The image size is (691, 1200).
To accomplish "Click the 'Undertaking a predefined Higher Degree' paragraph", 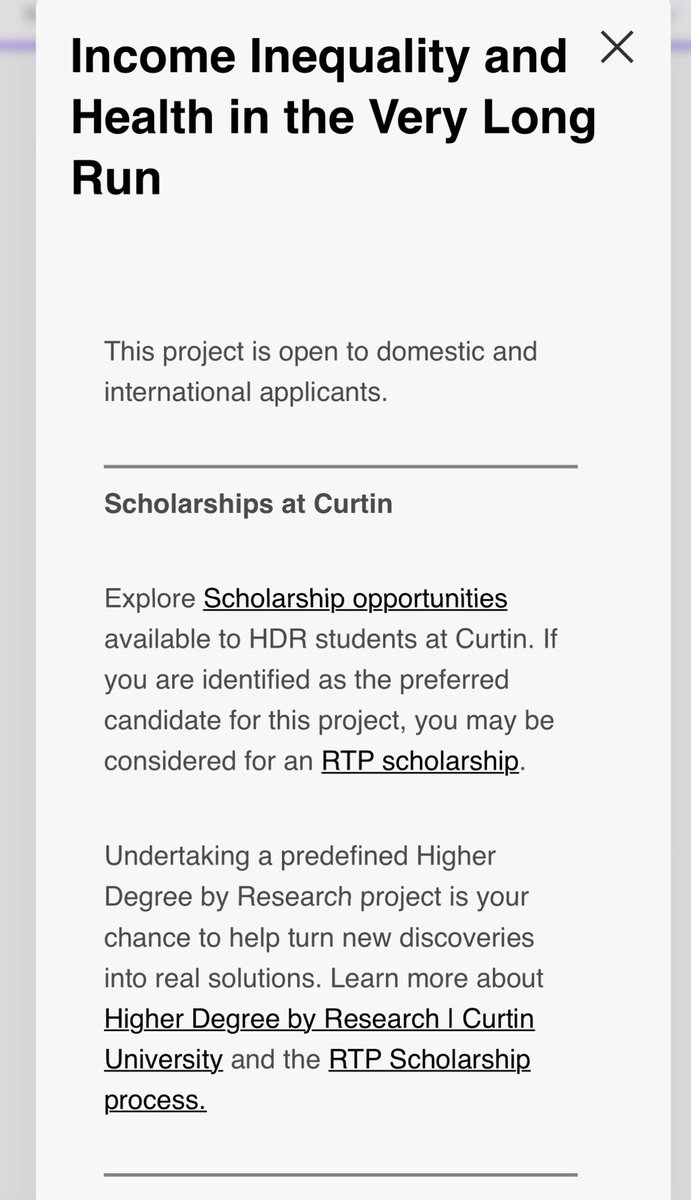I will [x=320, y=977].
